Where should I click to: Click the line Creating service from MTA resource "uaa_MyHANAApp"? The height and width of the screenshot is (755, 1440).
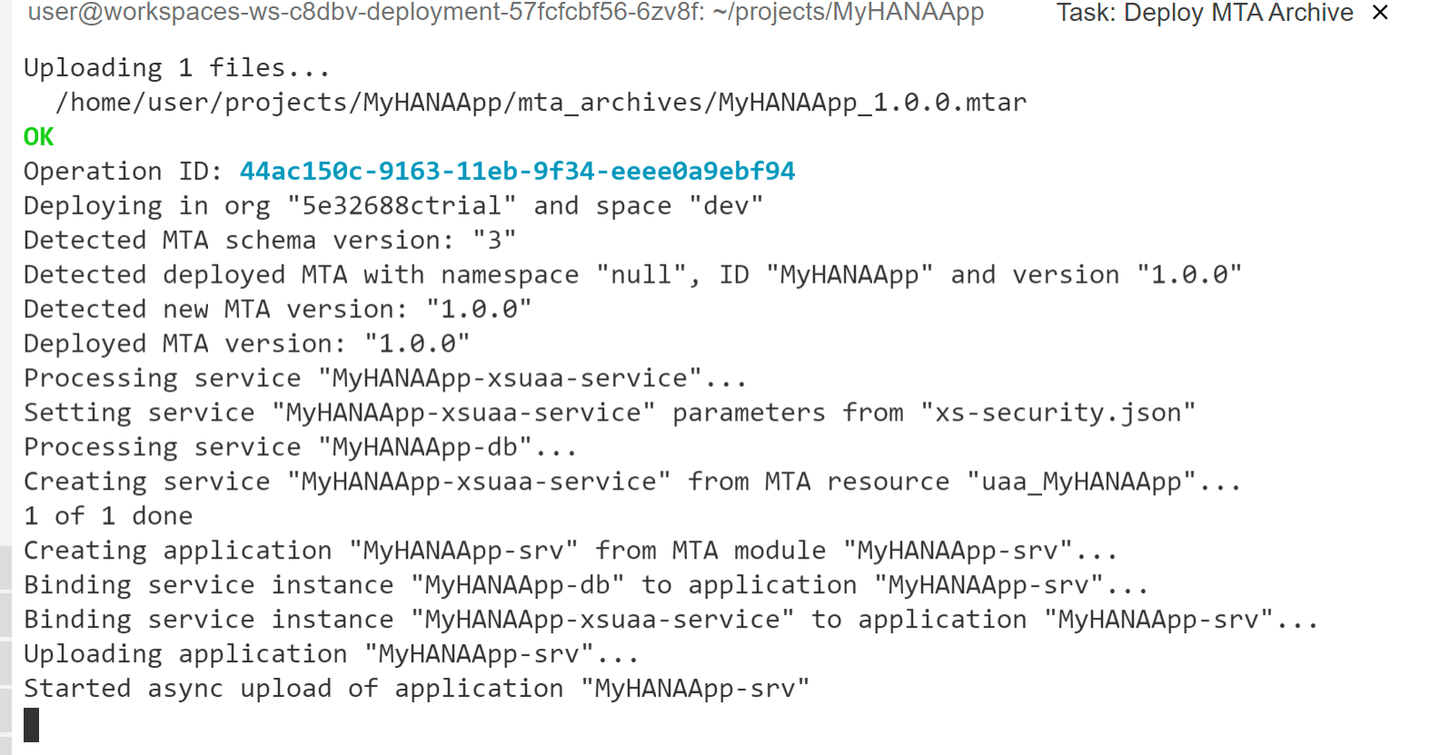633,481
